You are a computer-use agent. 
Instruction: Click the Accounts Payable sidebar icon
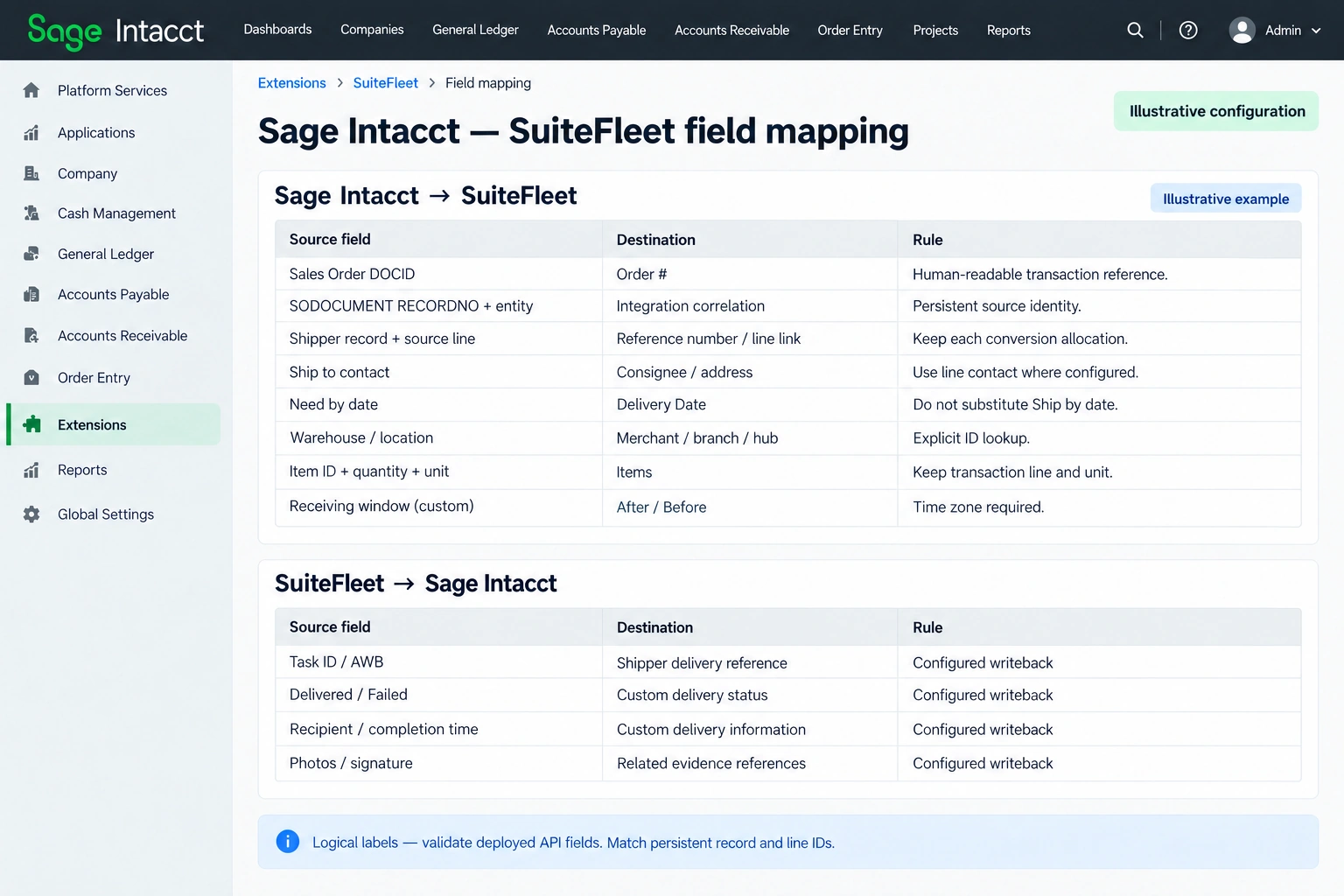31,294
